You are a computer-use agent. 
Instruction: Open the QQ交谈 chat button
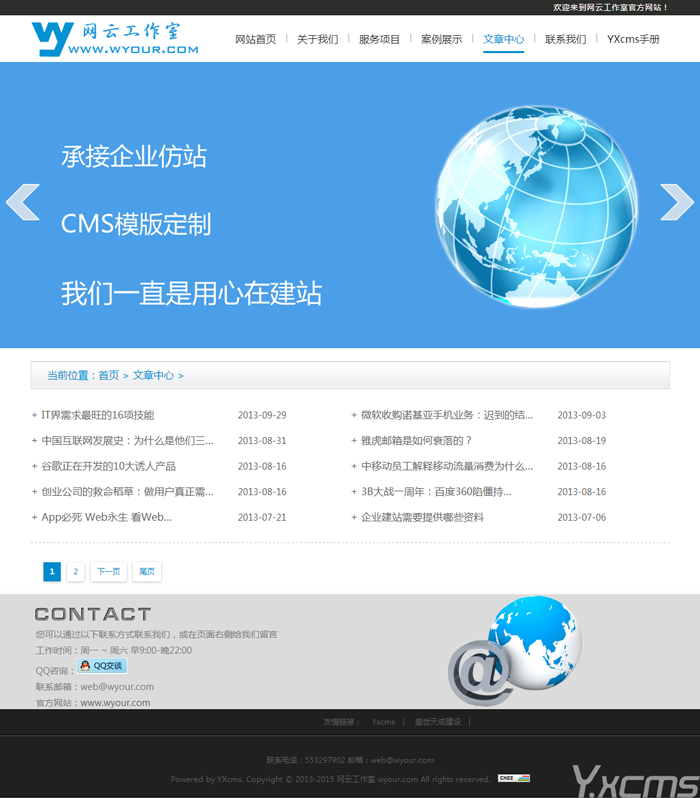pos(102,666)
